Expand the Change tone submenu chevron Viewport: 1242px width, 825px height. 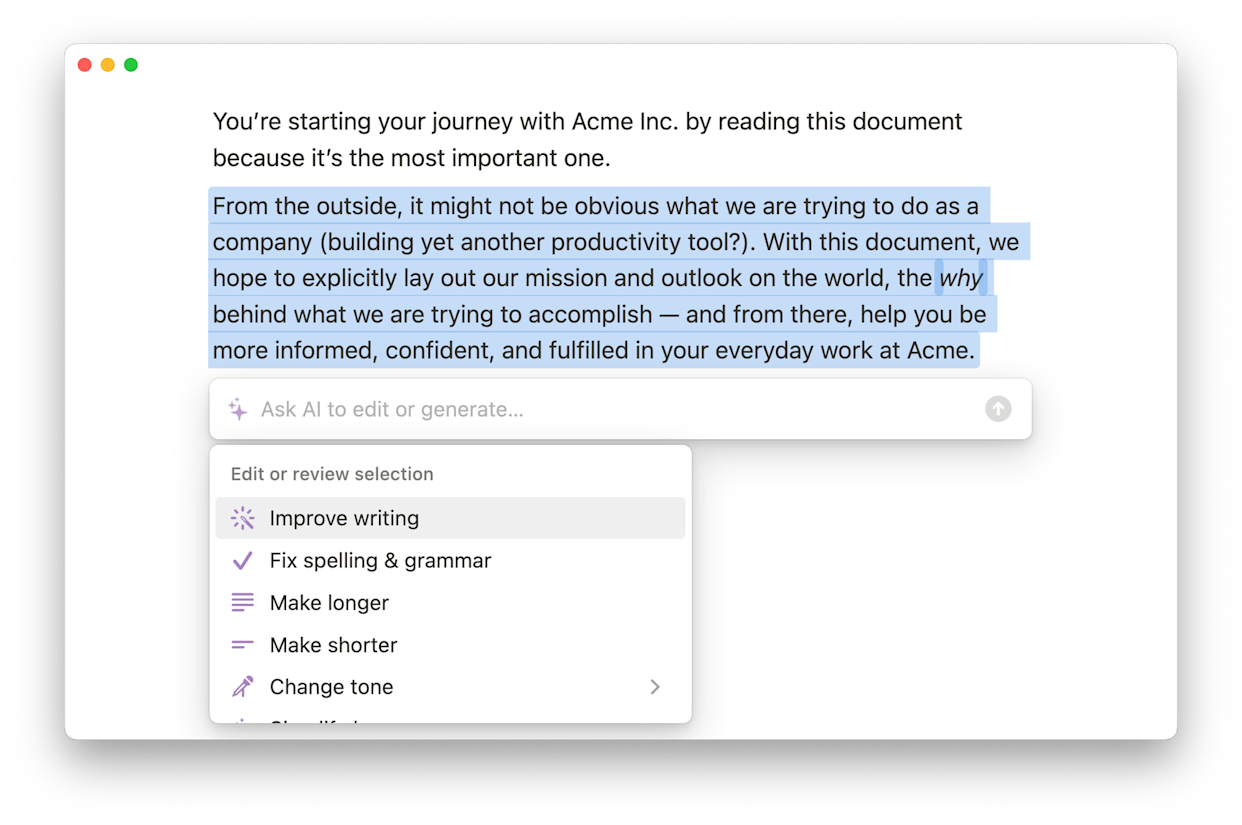coord(655,687)
